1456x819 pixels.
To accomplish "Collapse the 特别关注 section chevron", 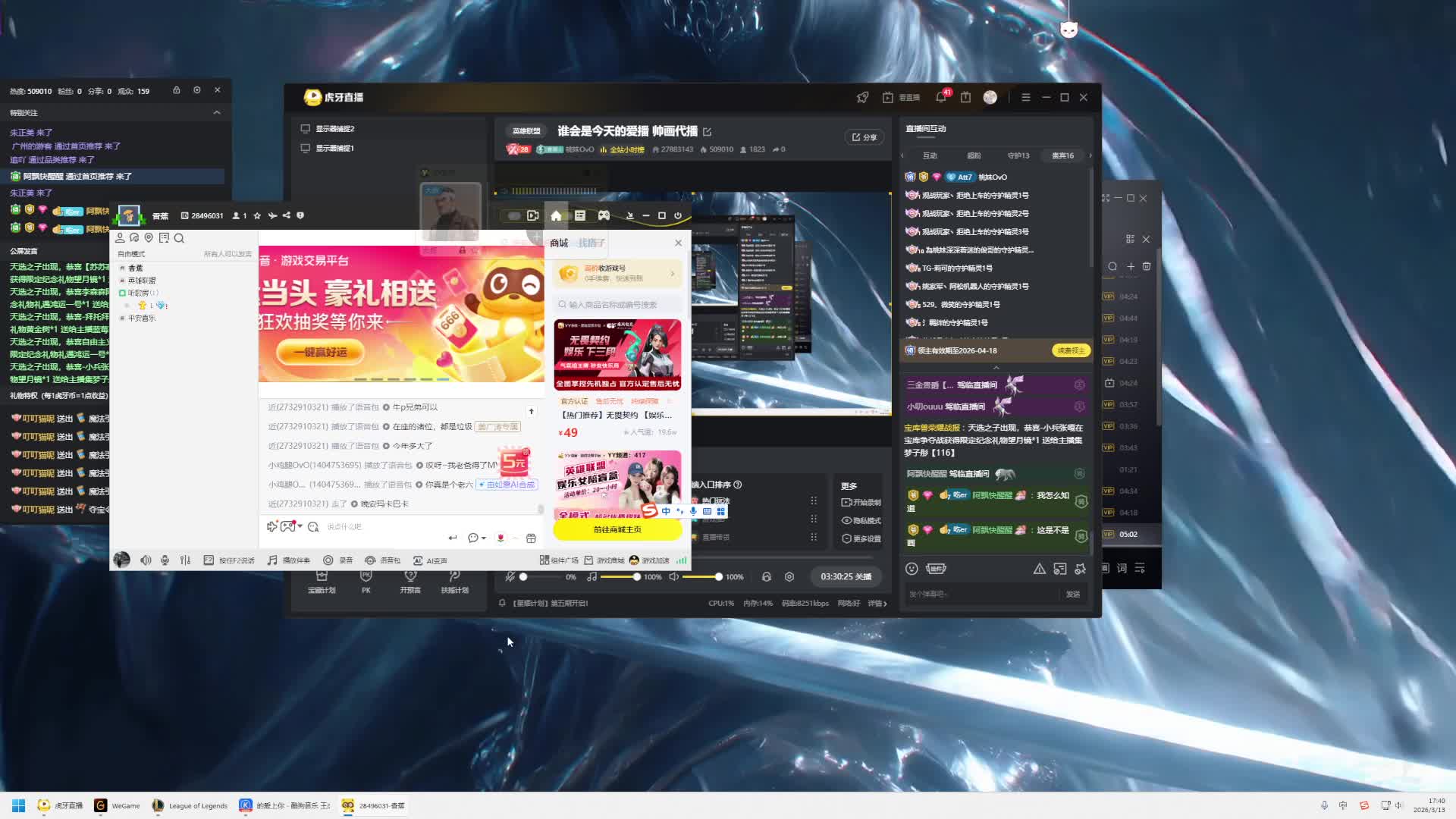I will coord(217,112).
